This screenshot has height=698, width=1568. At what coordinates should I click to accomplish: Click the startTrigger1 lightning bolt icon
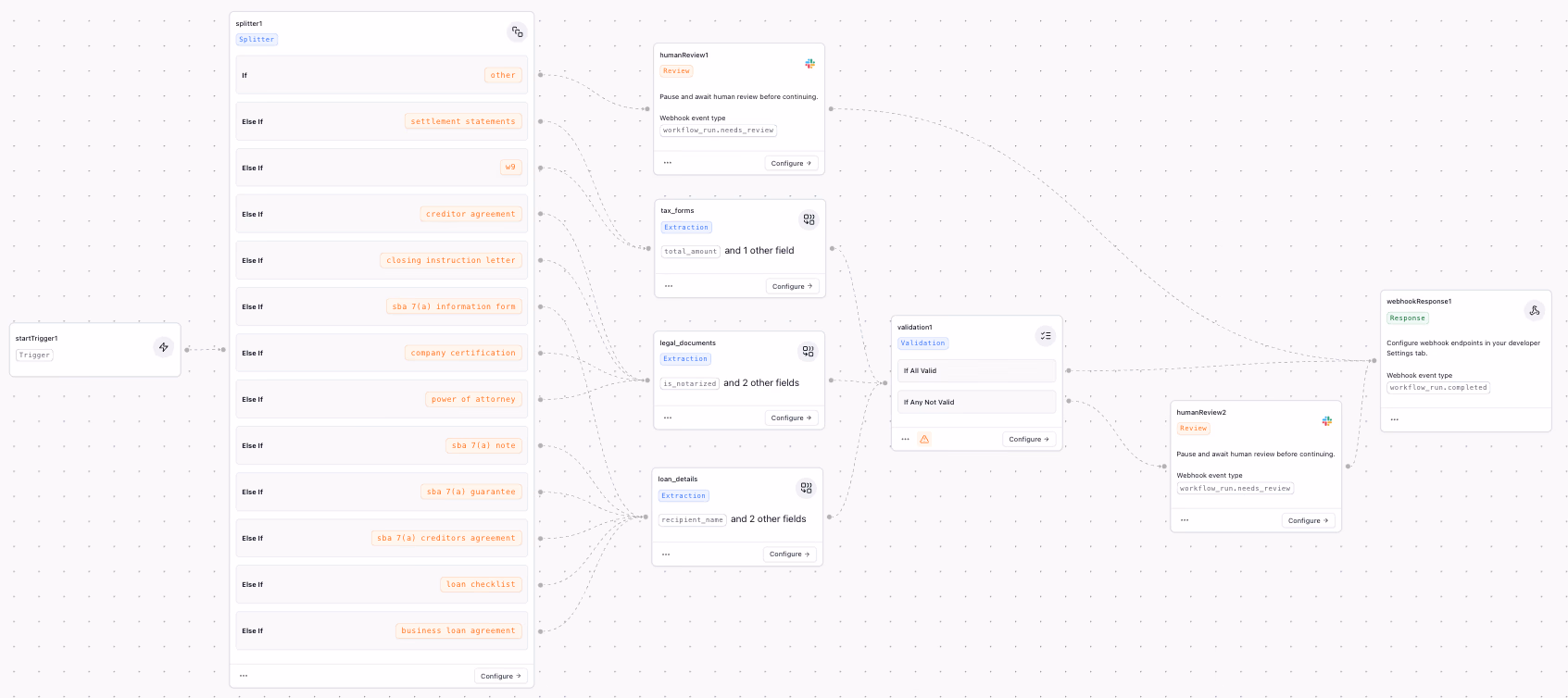pyautogui.click(x=164, y=347)
